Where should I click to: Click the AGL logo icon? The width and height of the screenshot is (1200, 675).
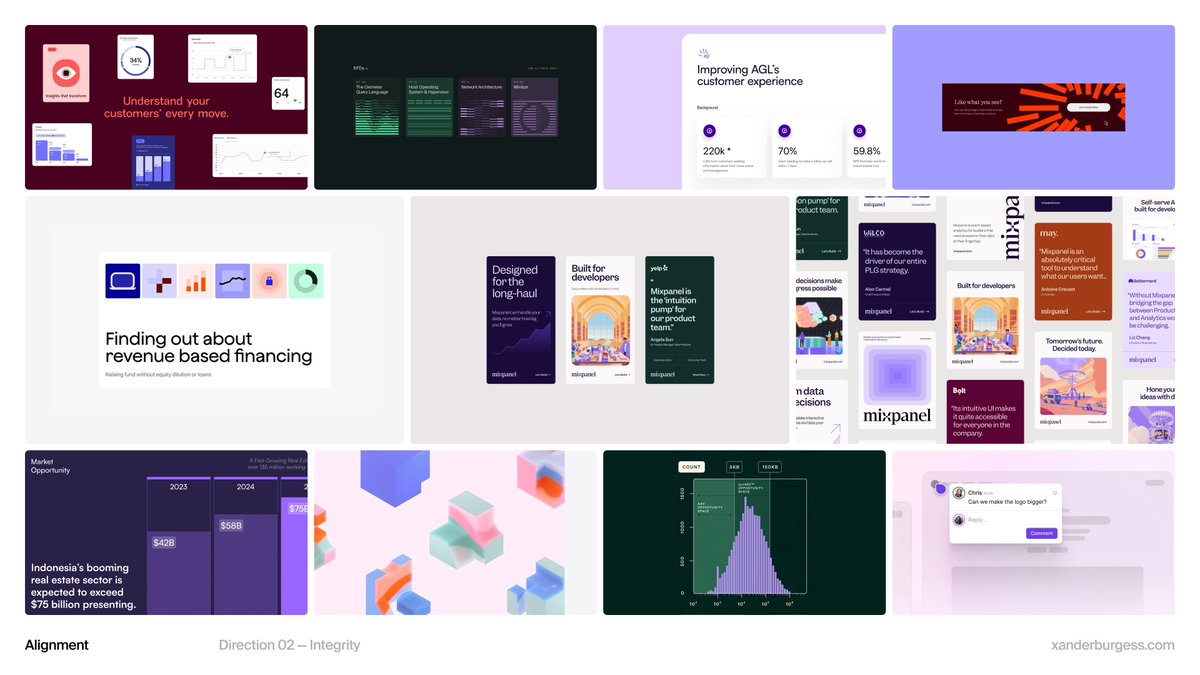coord(703,53)
